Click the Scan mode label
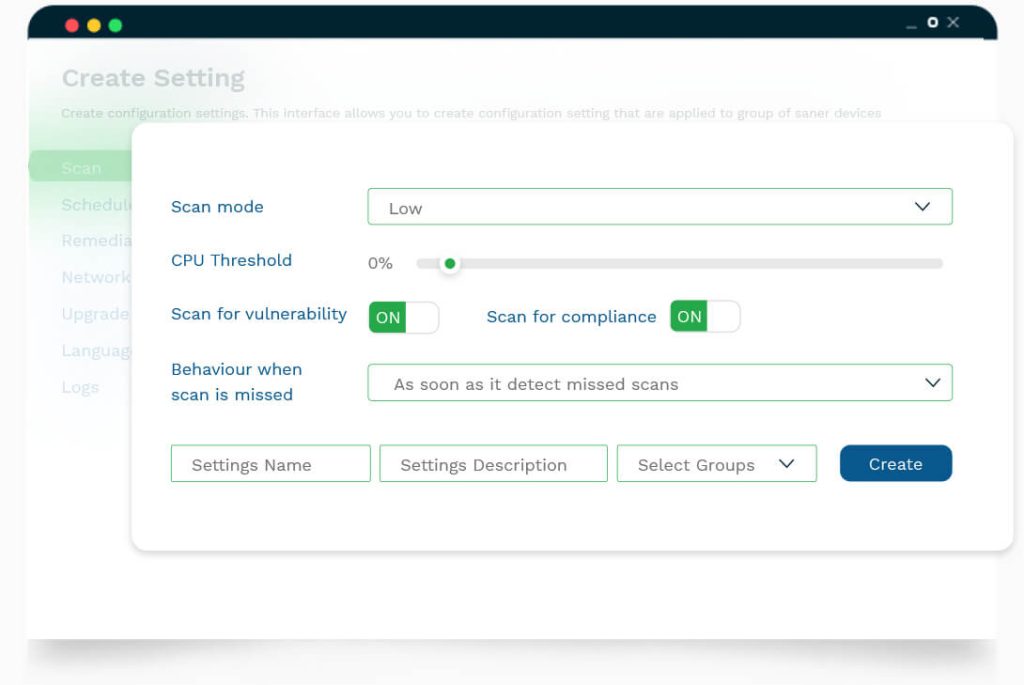 click(x=217, y=206)
